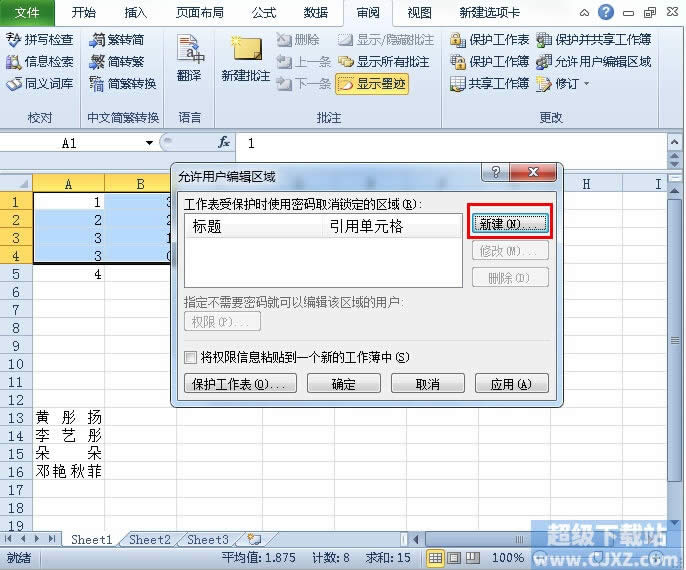This screenshot has width=686, height=570.
Task: Open 共享工作簿 share workbook
Action: tap(490, 83)
